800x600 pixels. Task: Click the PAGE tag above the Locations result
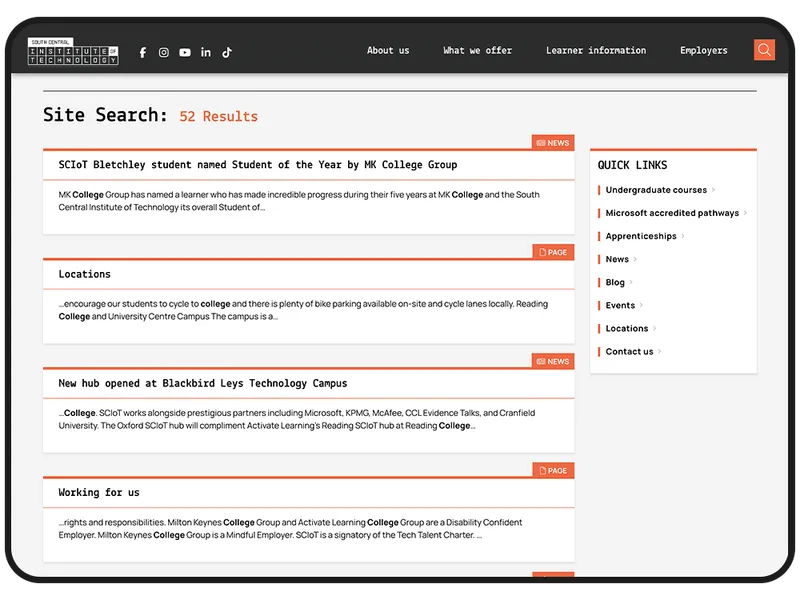(553, 252)
